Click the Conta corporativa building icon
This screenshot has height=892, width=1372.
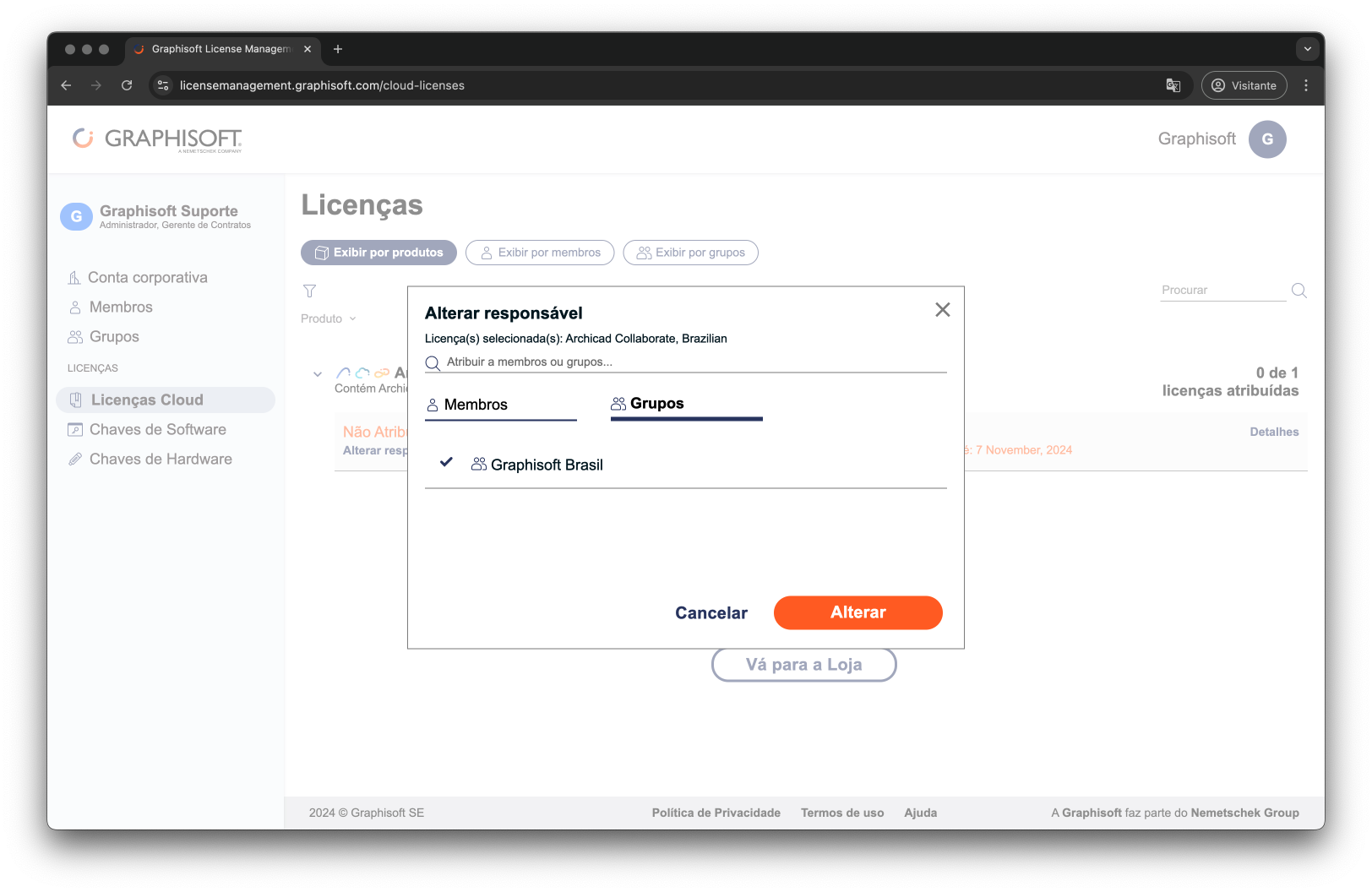pos(74,277)
